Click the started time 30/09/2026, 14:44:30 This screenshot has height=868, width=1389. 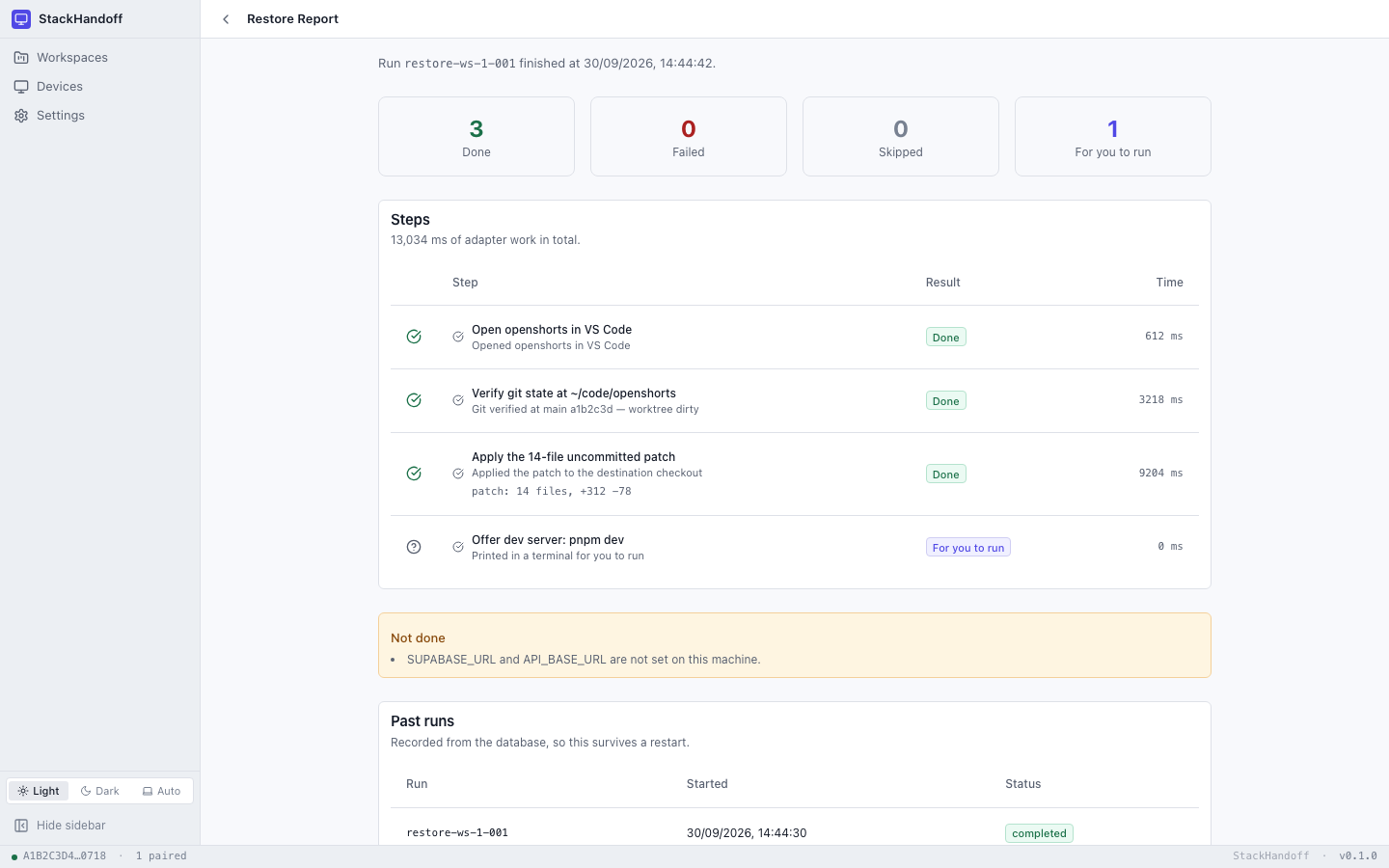tap(747, 833)
